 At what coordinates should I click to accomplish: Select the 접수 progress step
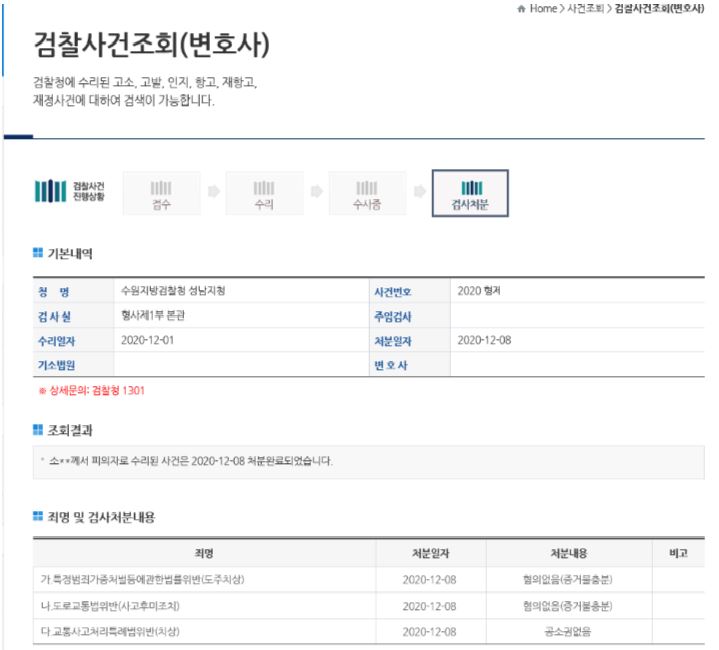[161, 193]
